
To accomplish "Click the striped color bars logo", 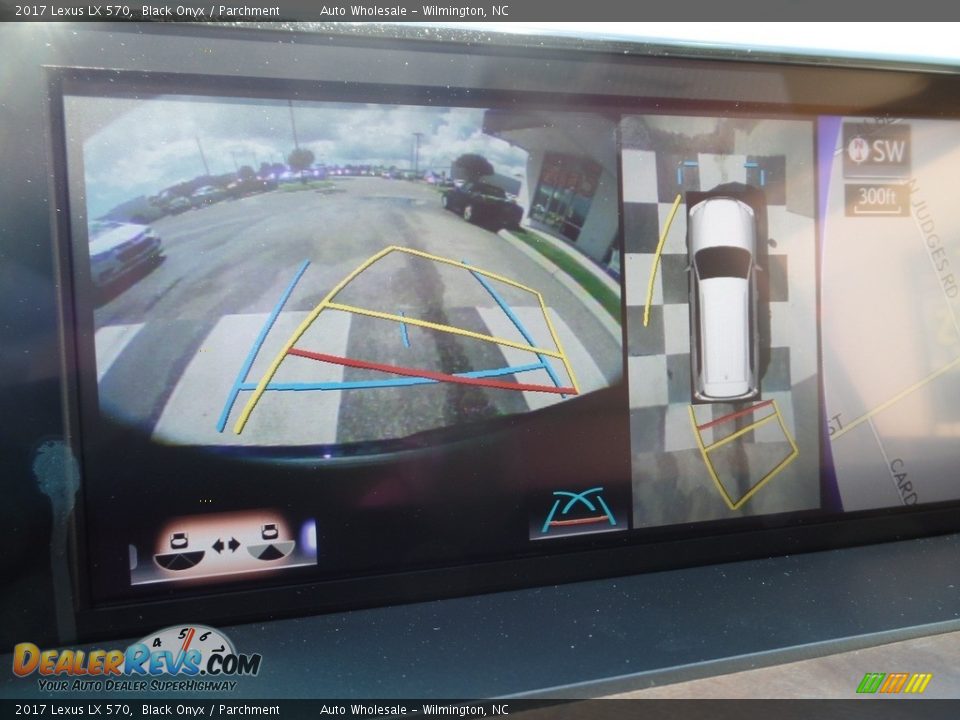I will (x=893, y=683).
